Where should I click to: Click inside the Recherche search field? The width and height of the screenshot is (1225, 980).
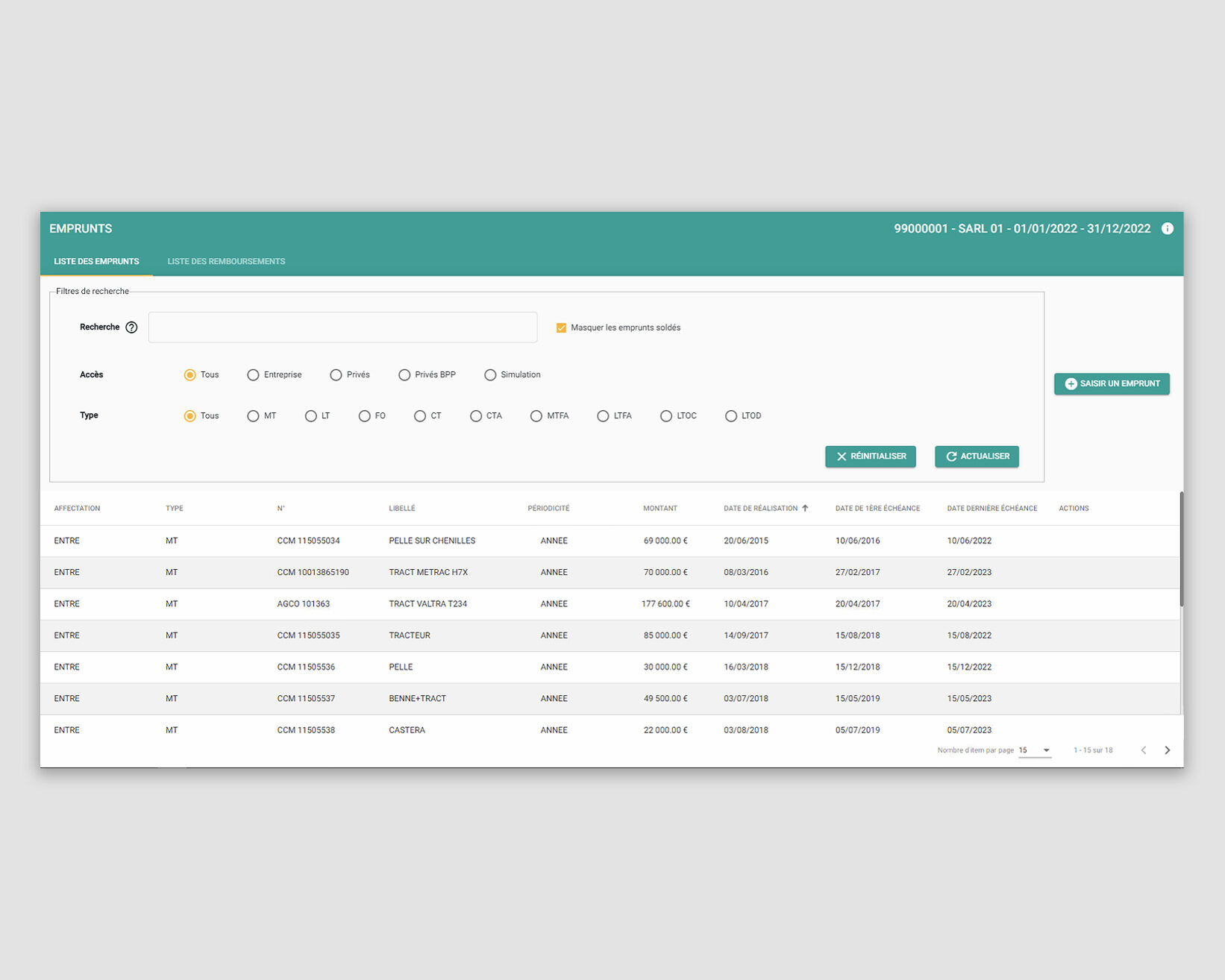coord(342,327)
